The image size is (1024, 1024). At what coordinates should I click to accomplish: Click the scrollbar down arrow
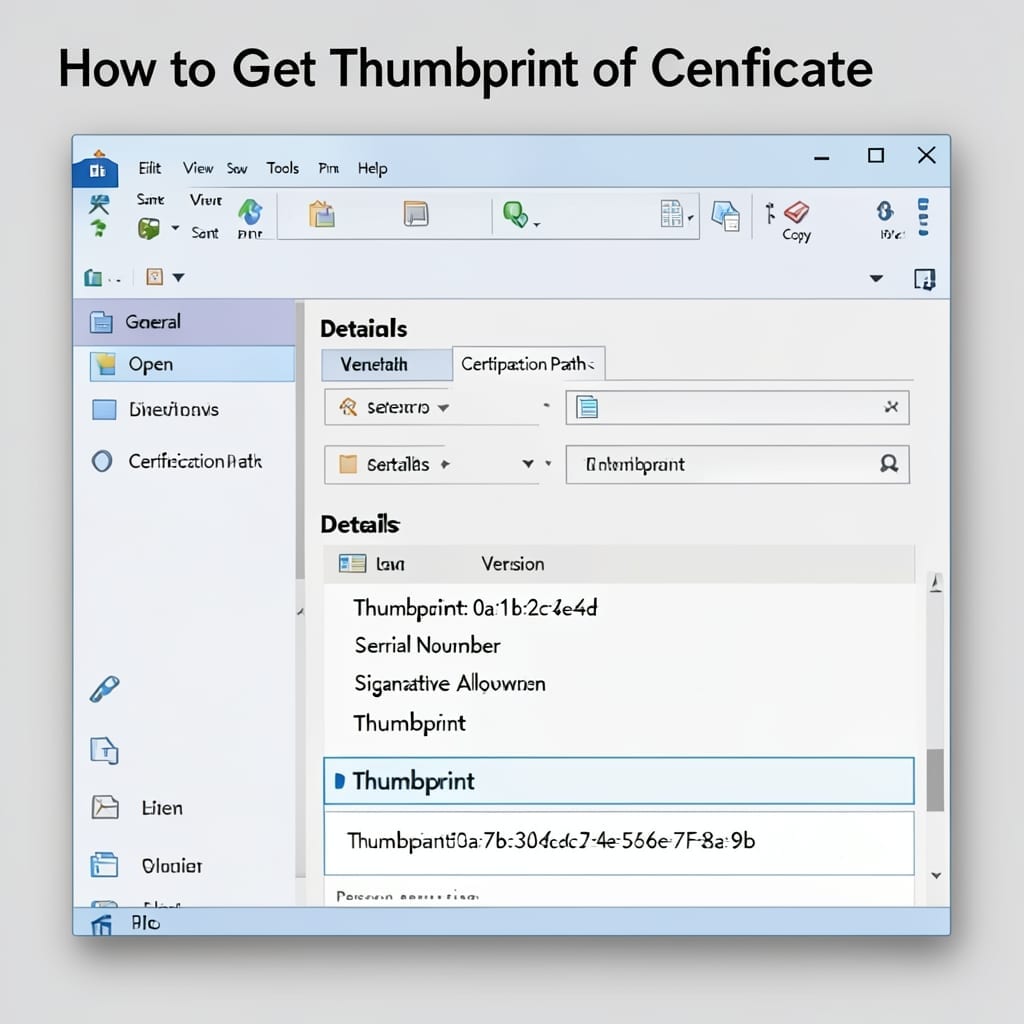[x=936, y=875]
